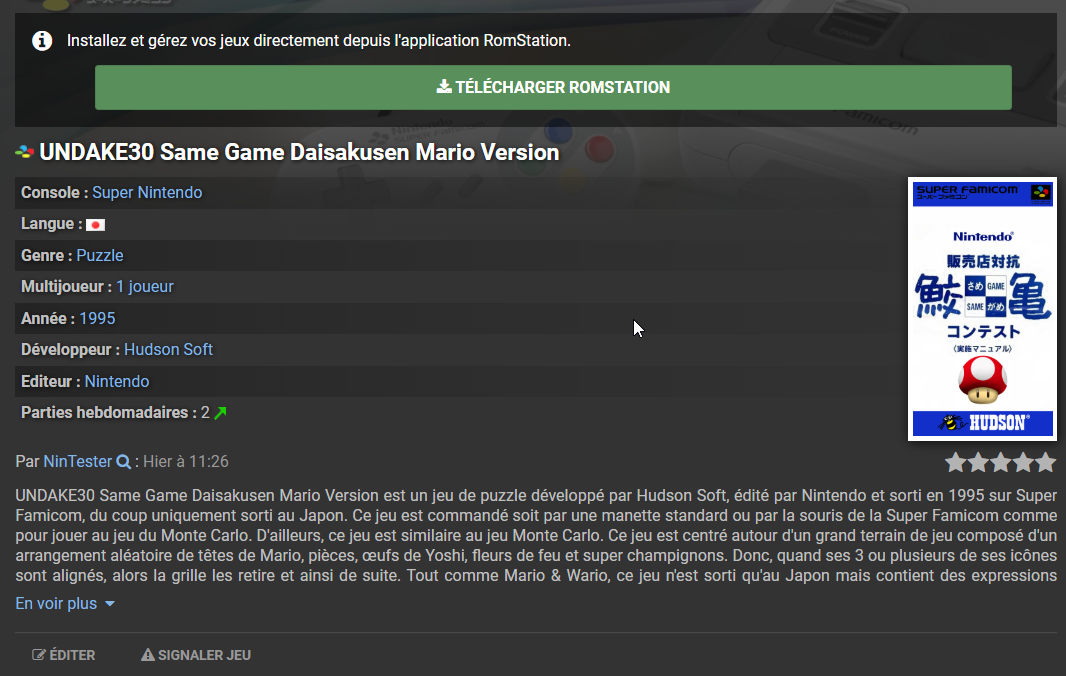The height and width of the screenshot is (676, 1066).
Task: Open the game box cover image
Action: (x=982, y=309)
